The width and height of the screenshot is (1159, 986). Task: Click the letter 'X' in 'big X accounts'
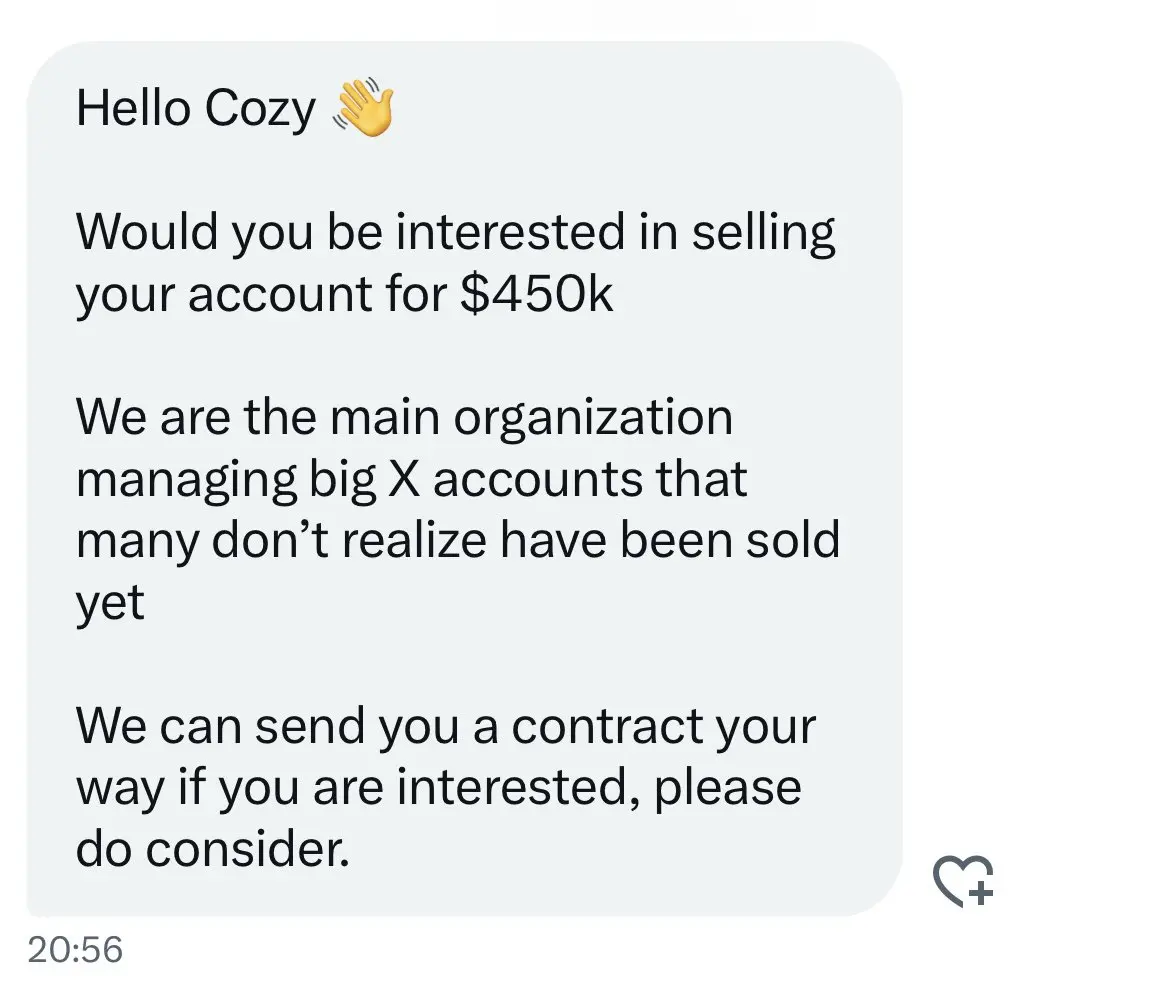click(404, 479)
